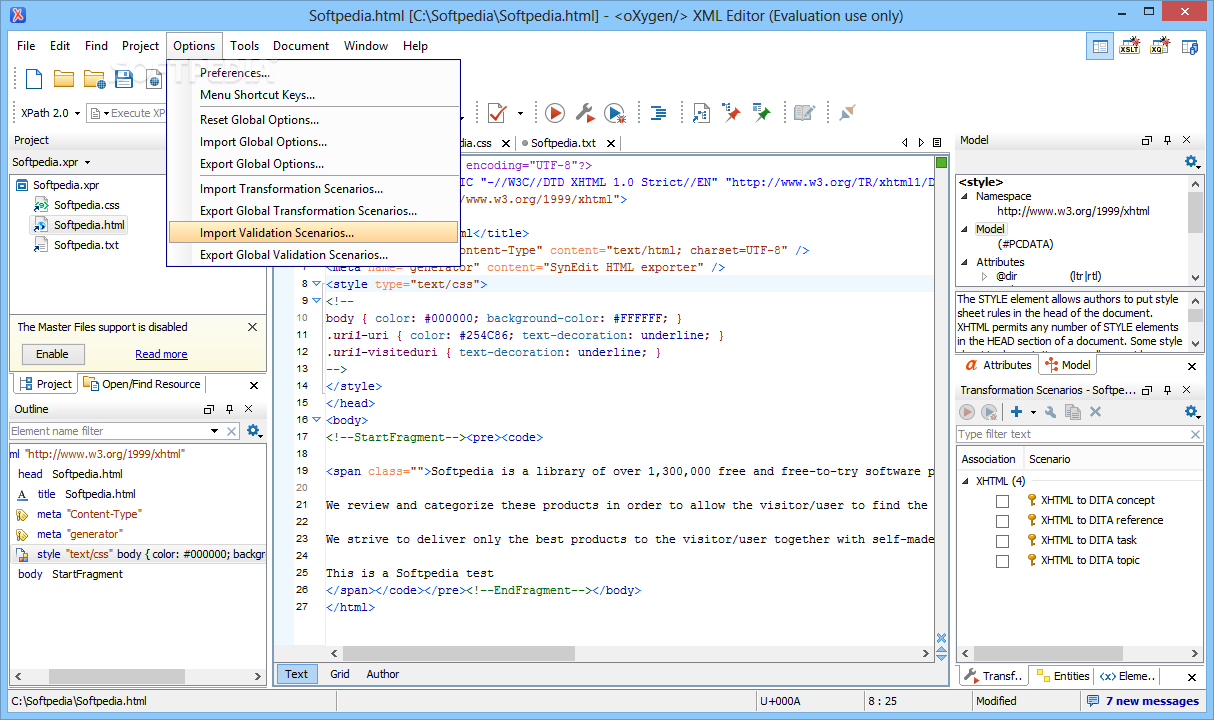Check the XHTML to DITA task box
The width and height of the screenshot is (1214, 720).
pos(1002,541)
